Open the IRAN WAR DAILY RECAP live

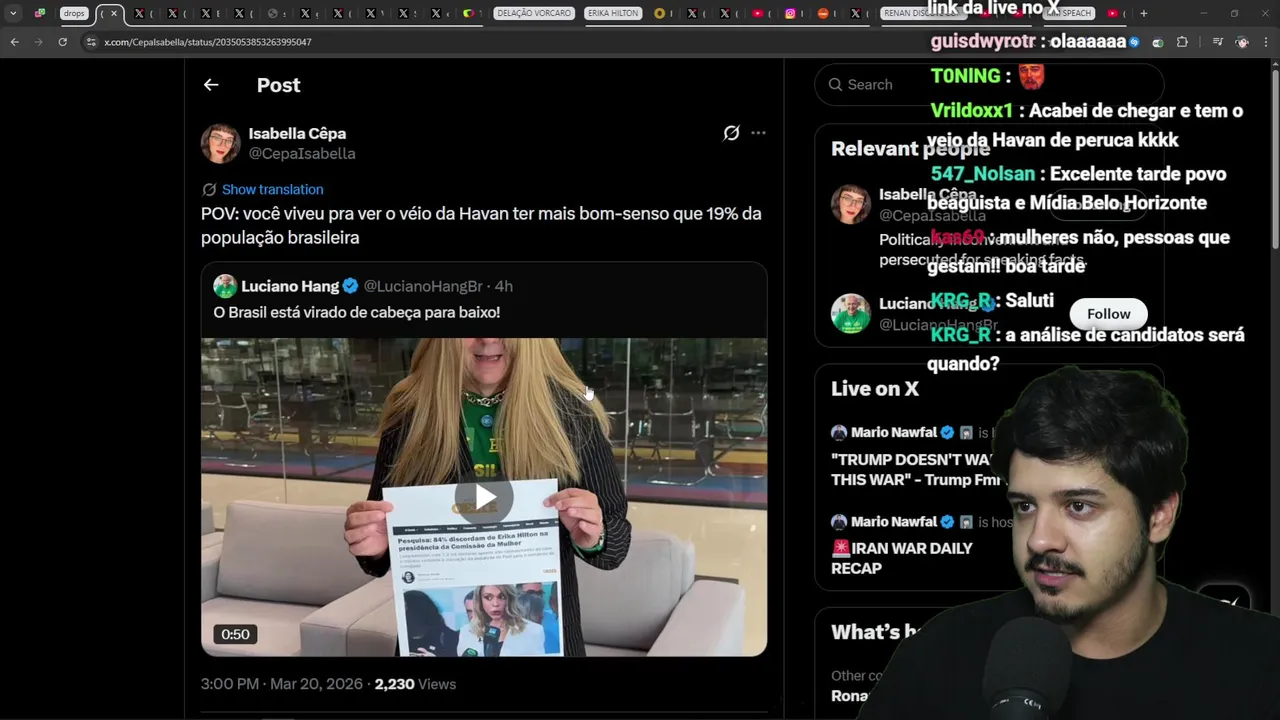tap(902, 558)
